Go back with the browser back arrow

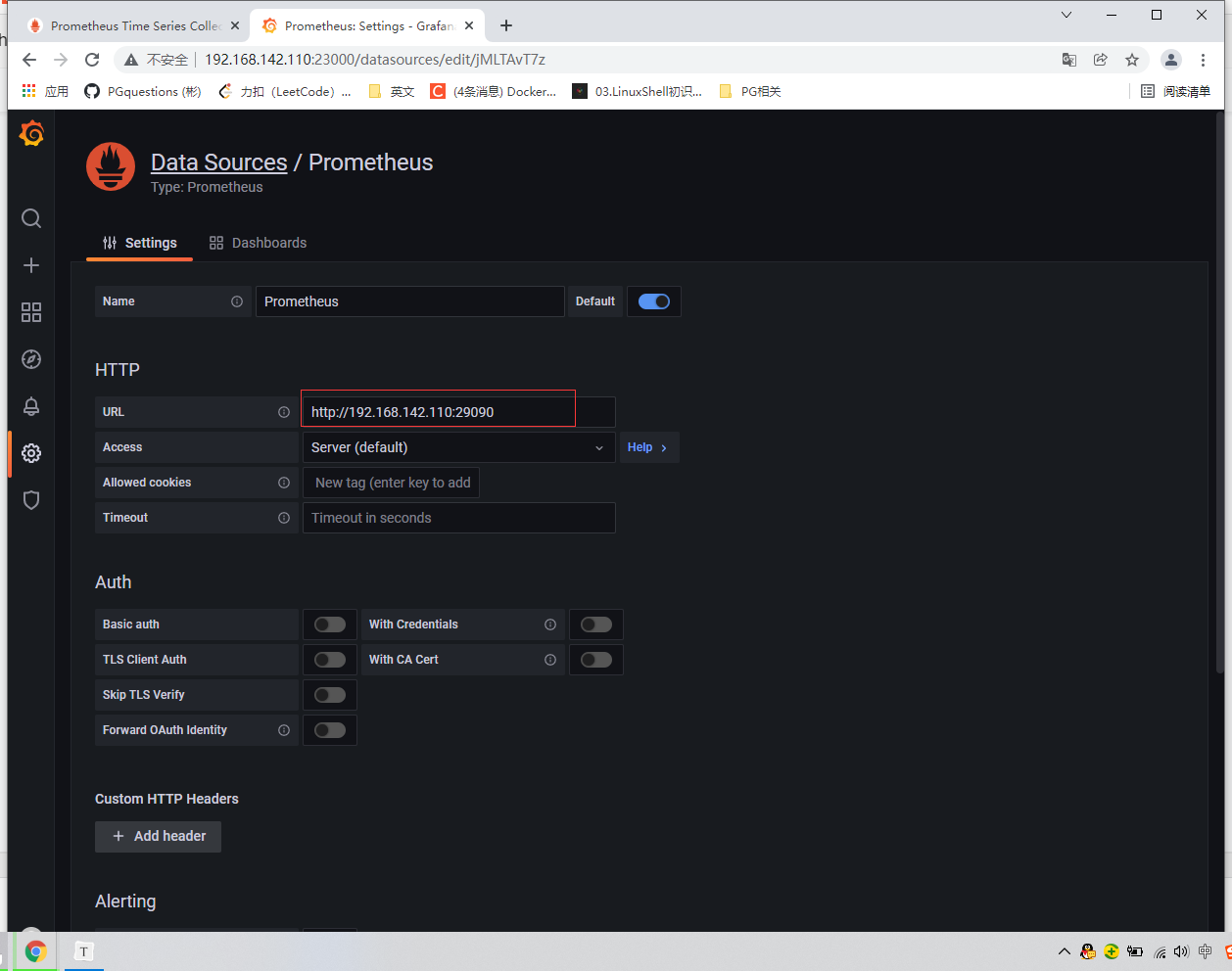click(29, 60)
